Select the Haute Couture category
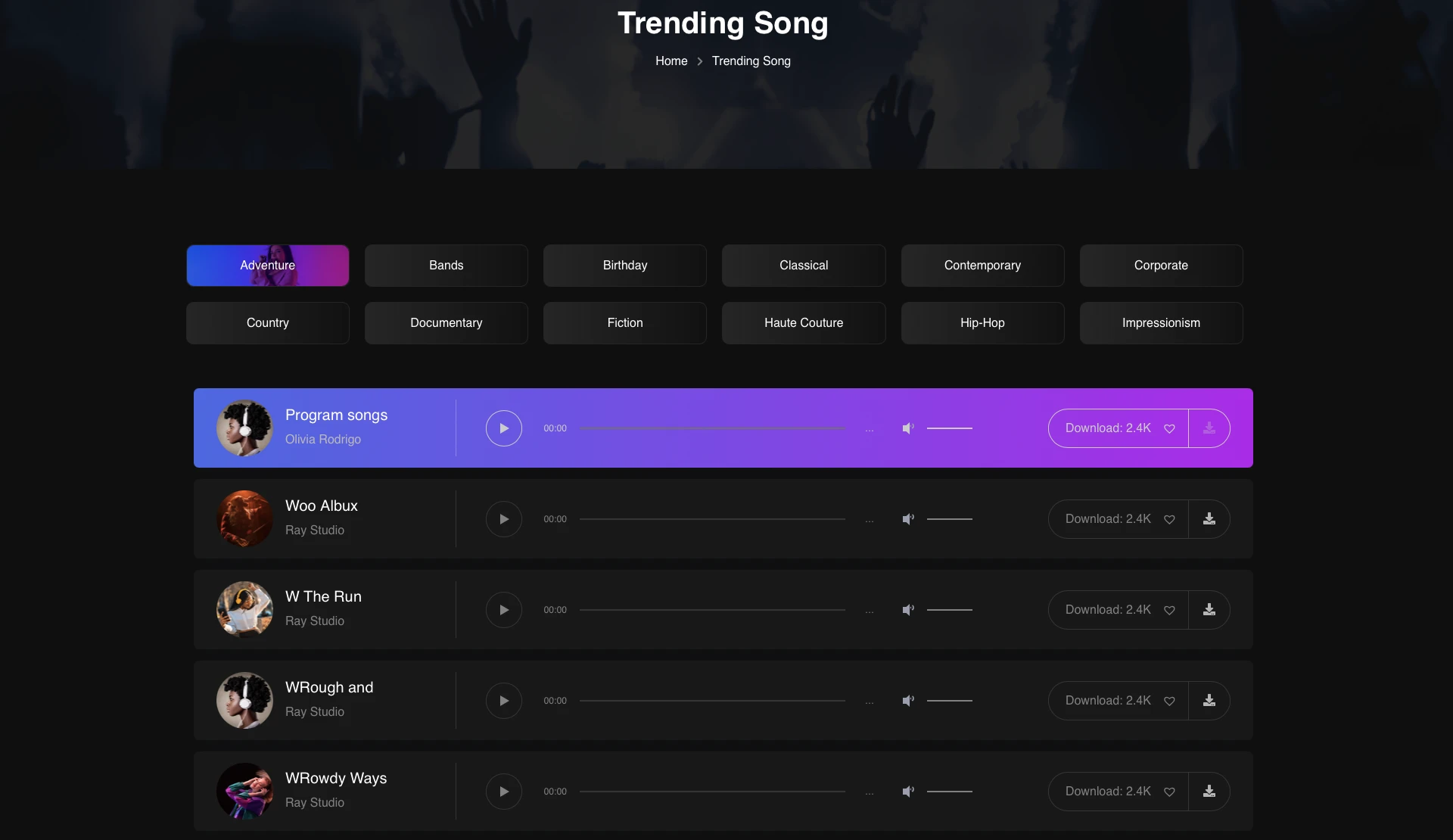1453x840 pixels. coord(804,323)
